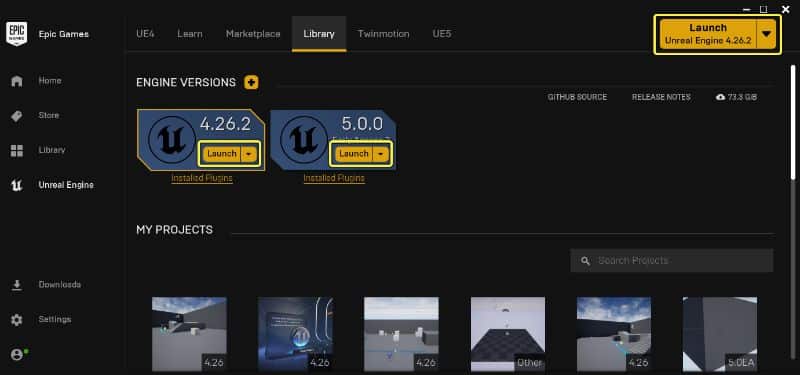
Task: Expand dropdown arrow beside 5.0.0 Launch
Action: click(x=381, y=154)
